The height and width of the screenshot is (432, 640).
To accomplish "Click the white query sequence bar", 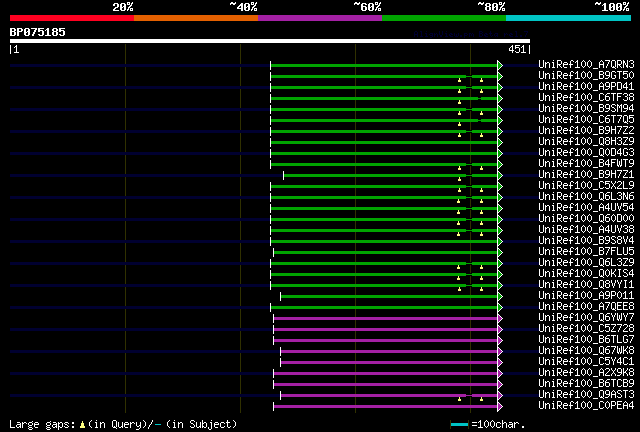I will coord(270,41).
